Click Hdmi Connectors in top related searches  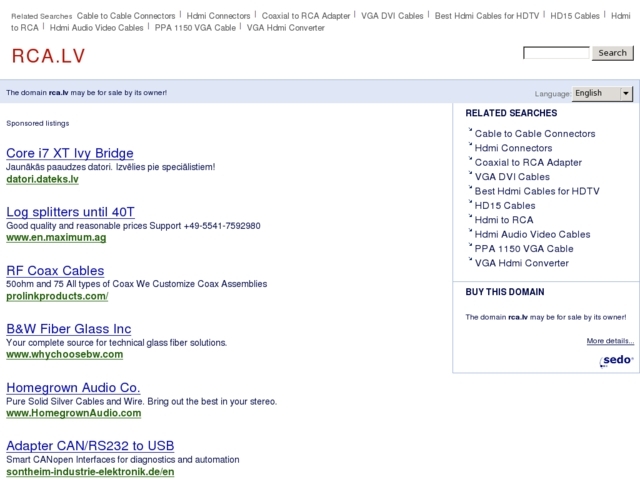point(219,16)
